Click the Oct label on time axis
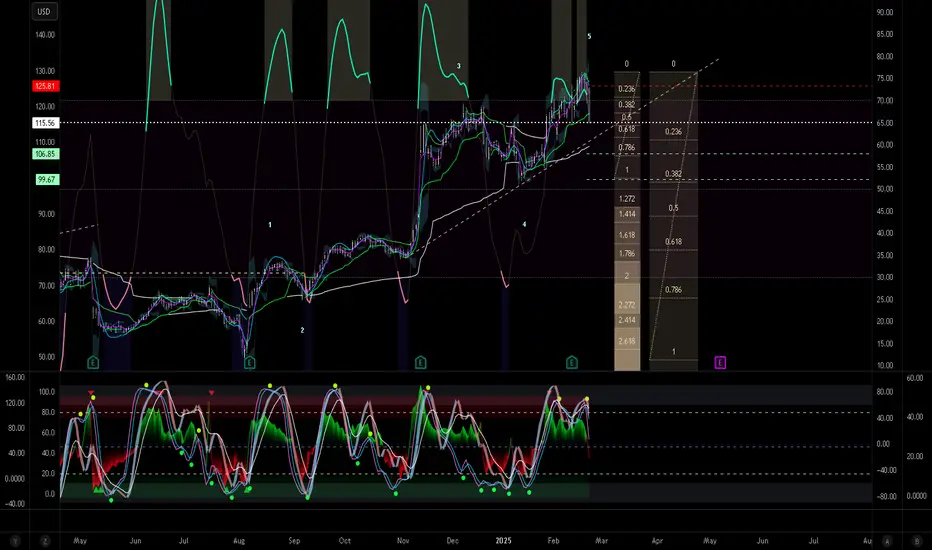This screenshot has width=932, height=550. (x=345, y=540)
